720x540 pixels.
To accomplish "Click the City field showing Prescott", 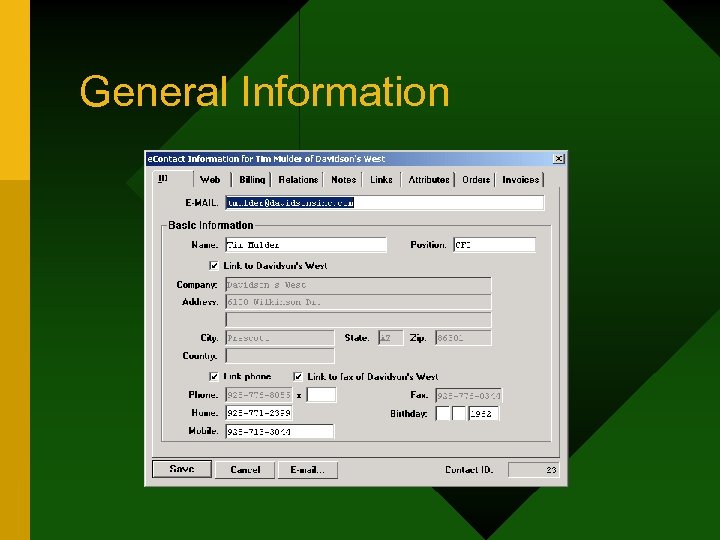I will [280, 338].
